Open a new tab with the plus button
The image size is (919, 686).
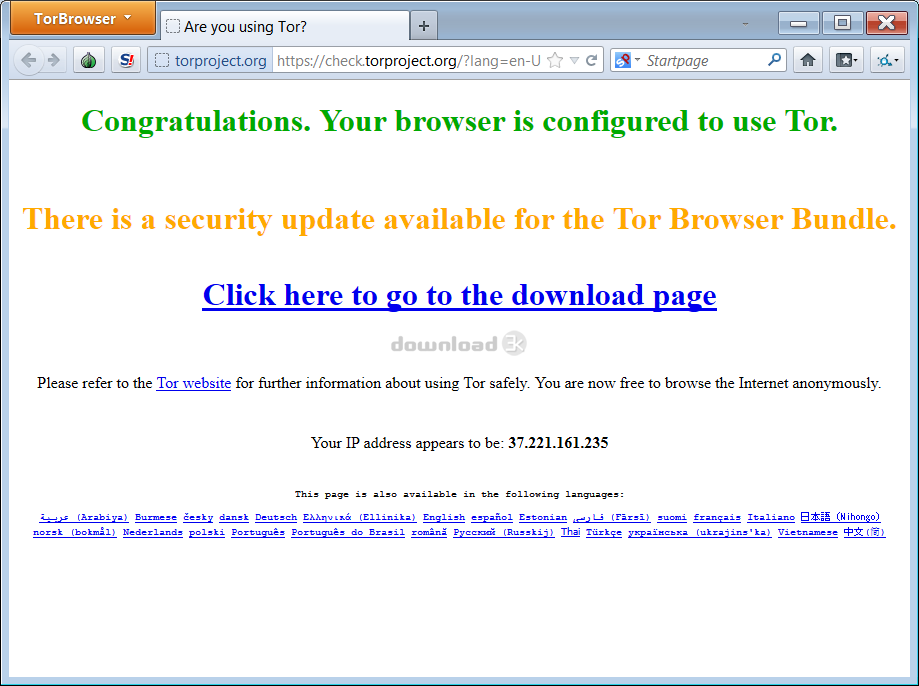[x=424, y=26]
